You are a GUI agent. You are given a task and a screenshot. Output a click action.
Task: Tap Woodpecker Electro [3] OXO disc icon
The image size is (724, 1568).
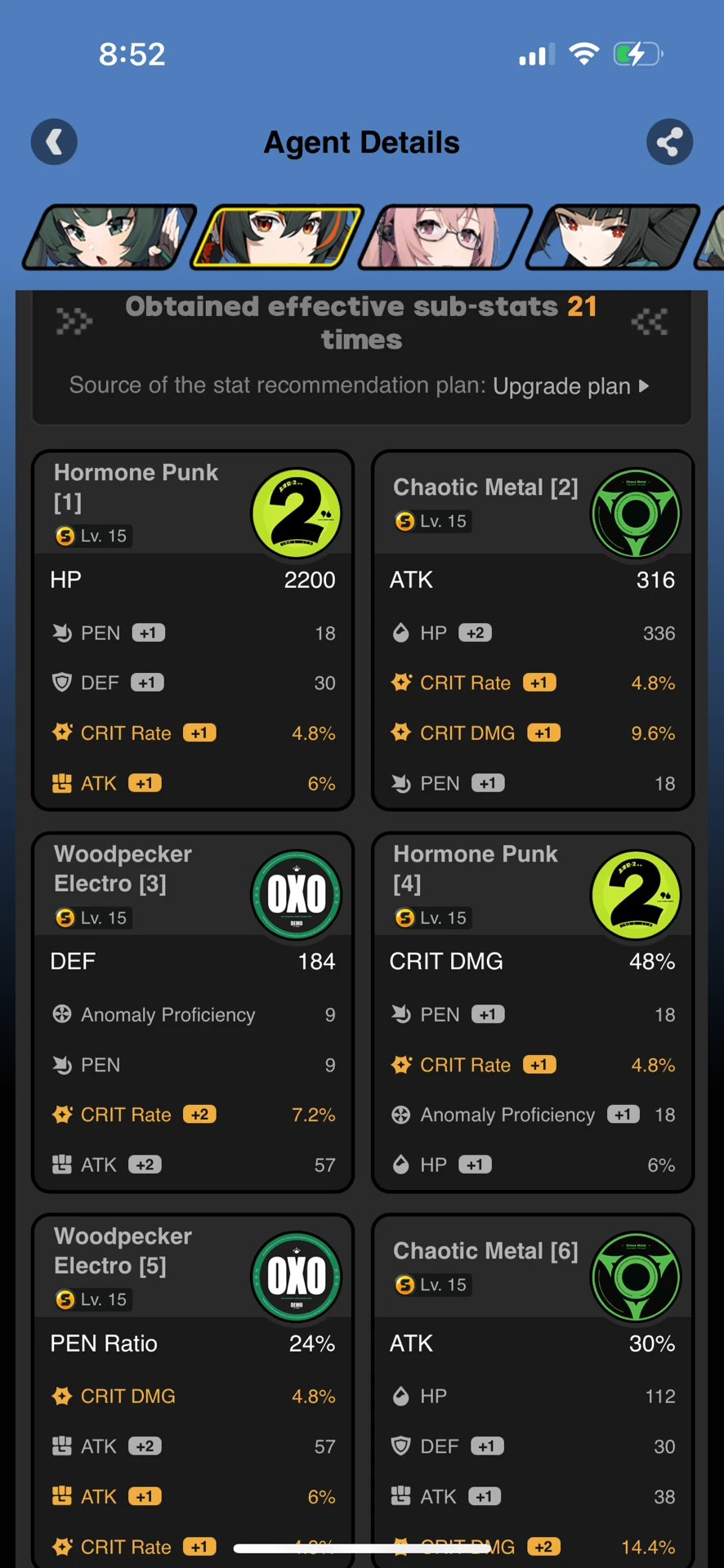pos(296,895)
